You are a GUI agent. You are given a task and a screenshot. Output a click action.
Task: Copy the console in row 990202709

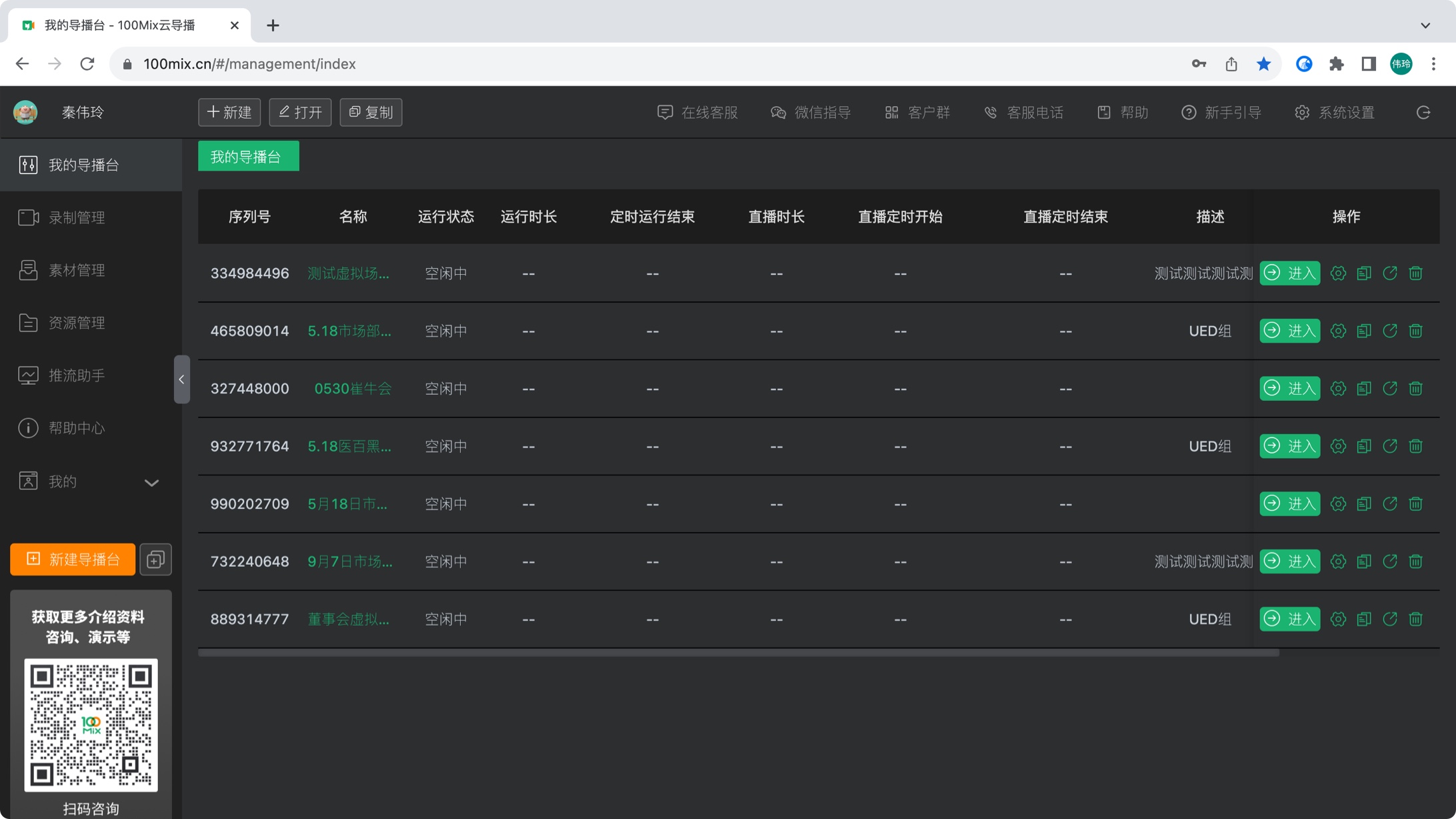click(x=1364, y=504)
